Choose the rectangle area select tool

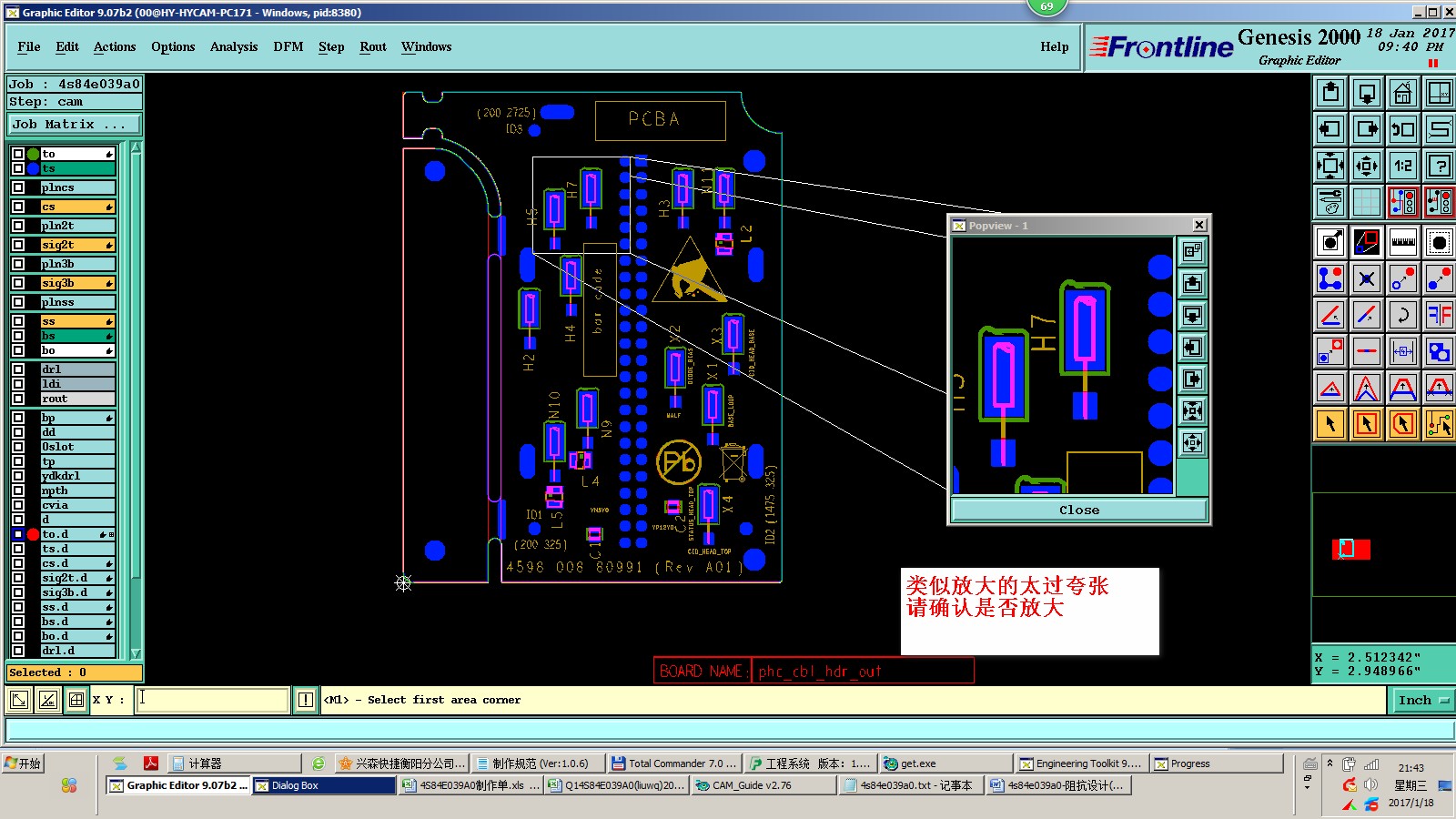tap(1367, 424)
